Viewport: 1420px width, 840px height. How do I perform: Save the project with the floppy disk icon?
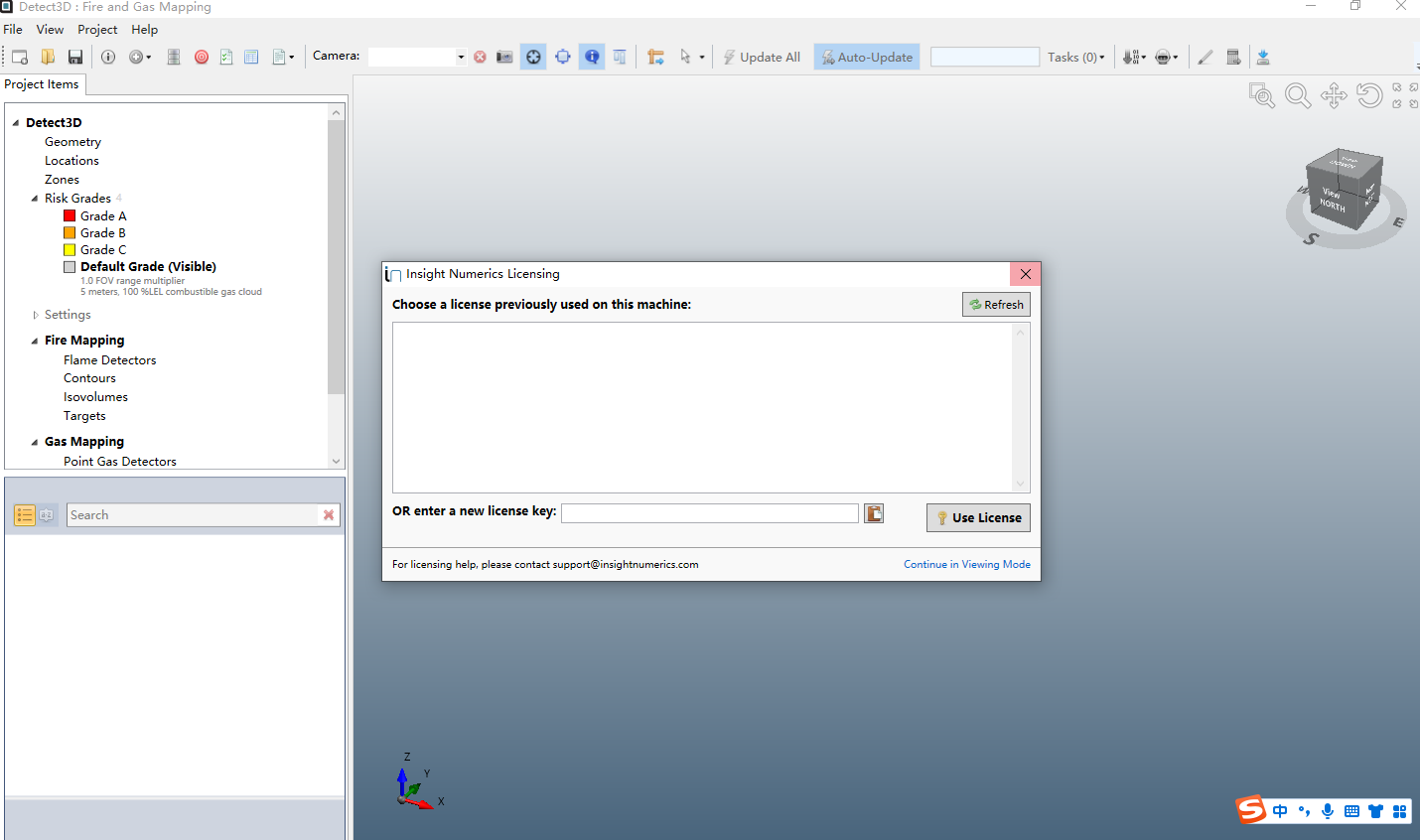pyautogui.click(x=75, y=57)
